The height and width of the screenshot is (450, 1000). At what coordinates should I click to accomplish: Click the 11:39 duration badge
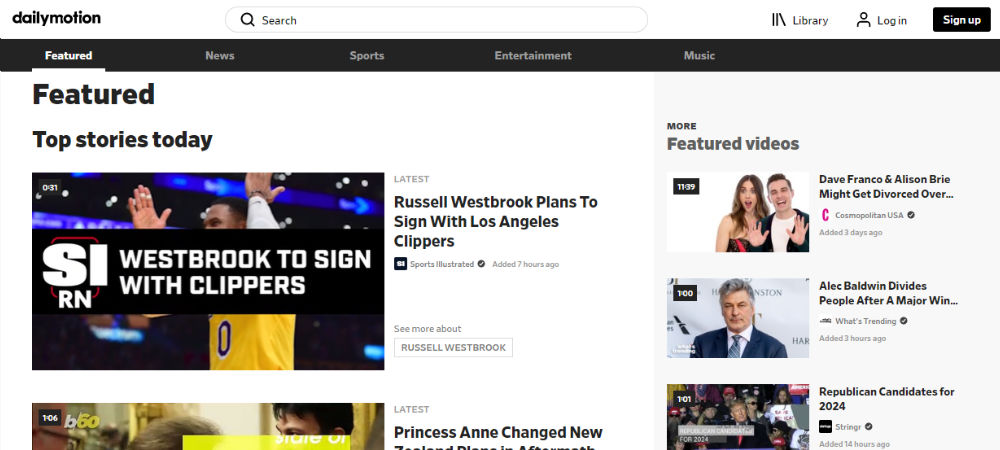(x=686, y=187)
